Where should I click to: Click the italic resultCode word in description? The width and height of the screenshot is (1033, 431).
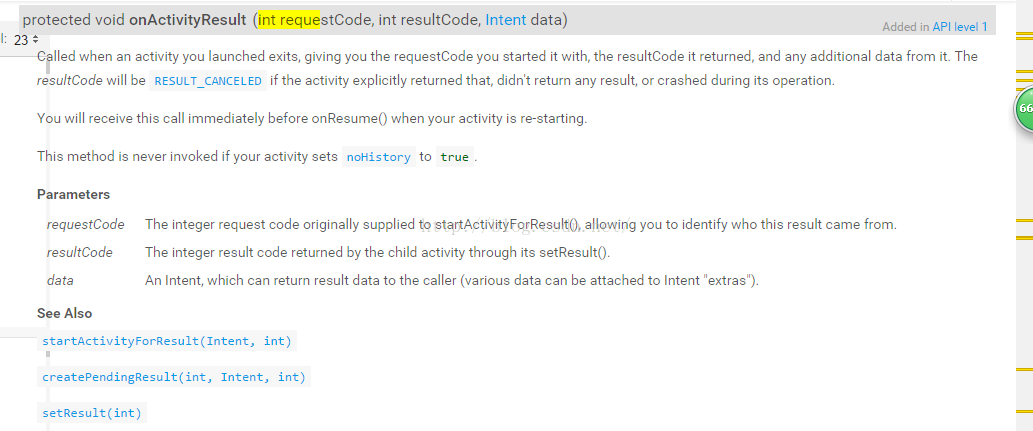(70, 81)
